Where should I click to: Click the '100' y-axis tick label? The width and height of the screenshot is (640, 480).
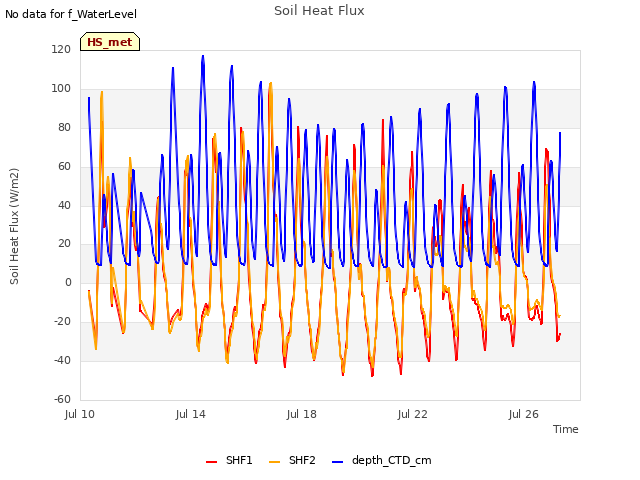click(61, 89)
